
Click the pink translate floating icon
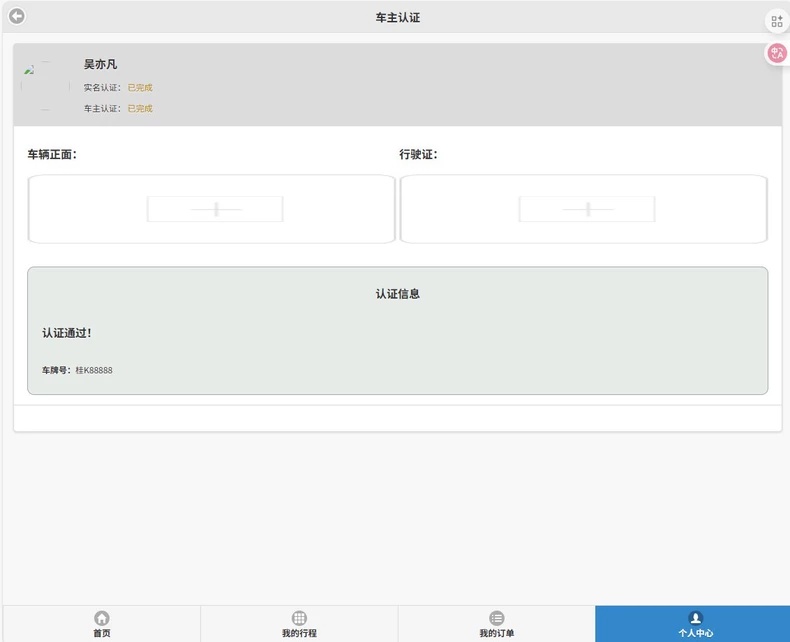[776, 52]
